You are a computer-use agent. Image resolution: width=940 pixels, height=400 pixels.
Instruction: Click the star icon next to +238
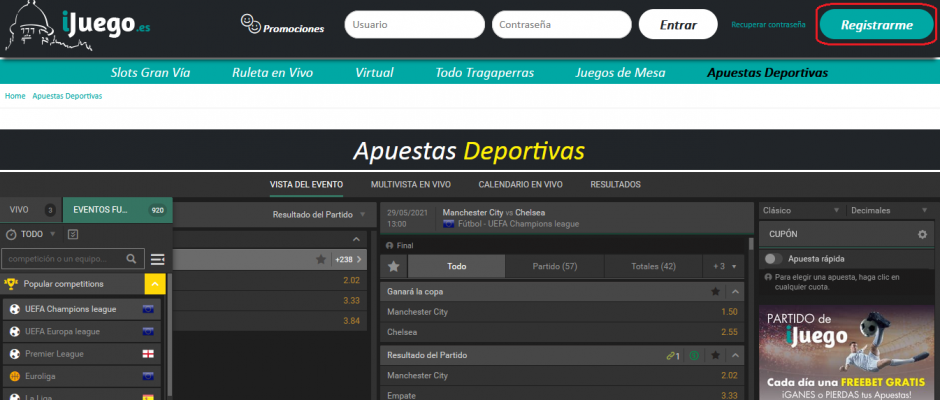click(321, 260)
